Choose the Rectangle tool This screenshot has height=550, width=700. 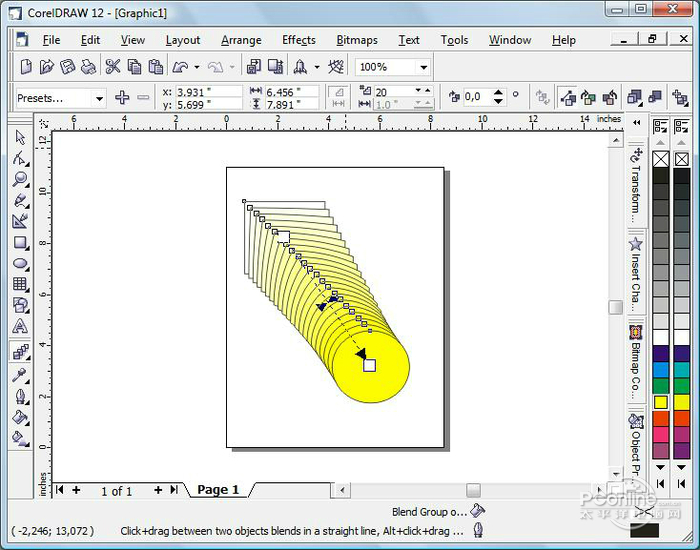tap(20, 242)
